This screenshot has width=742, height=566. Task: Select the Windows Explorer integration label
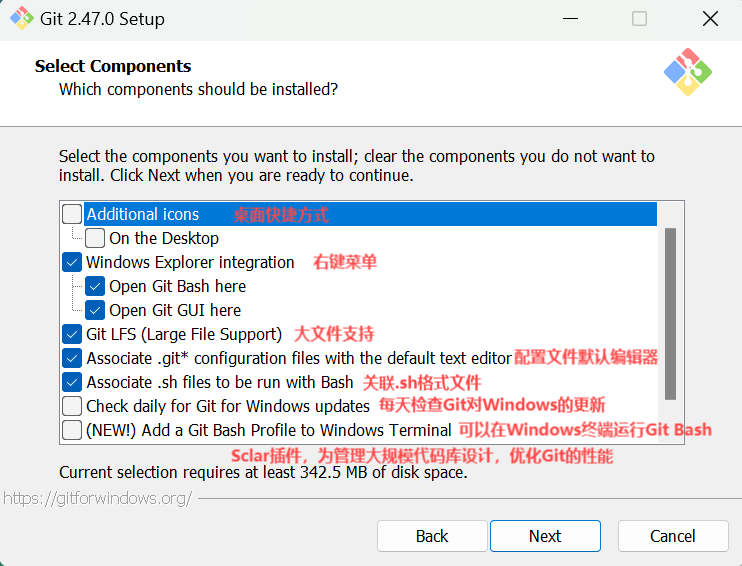click(190, 262)
